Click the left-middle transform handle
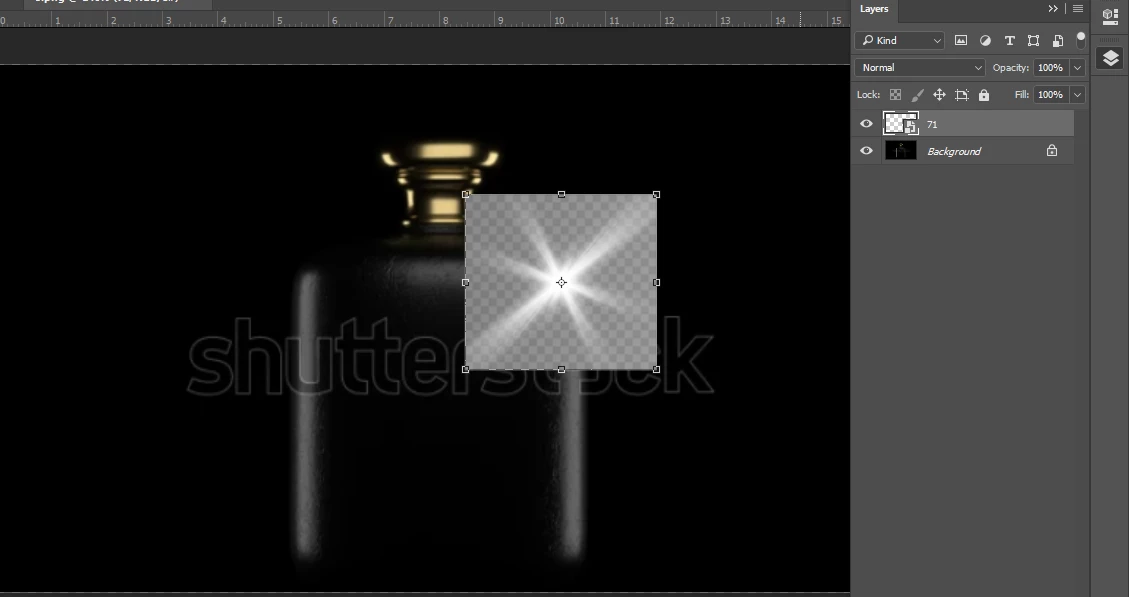 point(466,282)
